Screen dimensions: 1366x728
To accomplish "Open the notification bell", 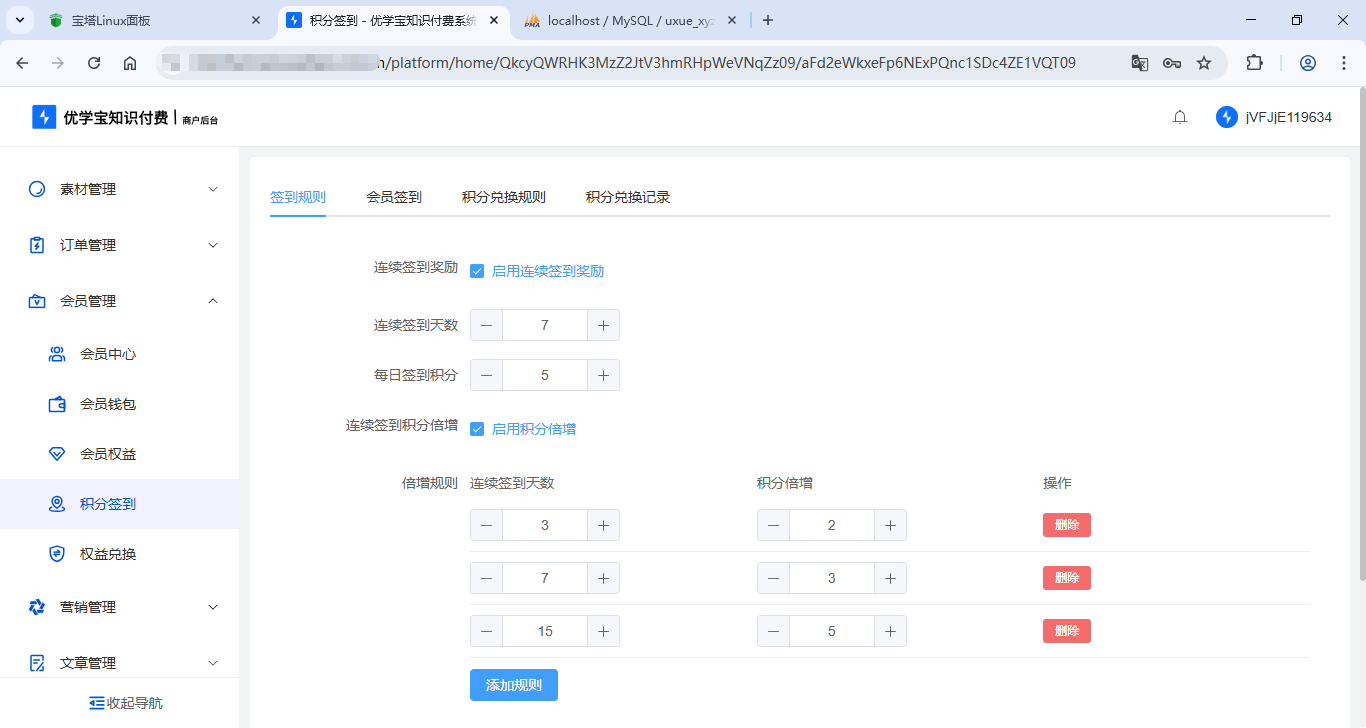I will click(x=1179, y=116).
